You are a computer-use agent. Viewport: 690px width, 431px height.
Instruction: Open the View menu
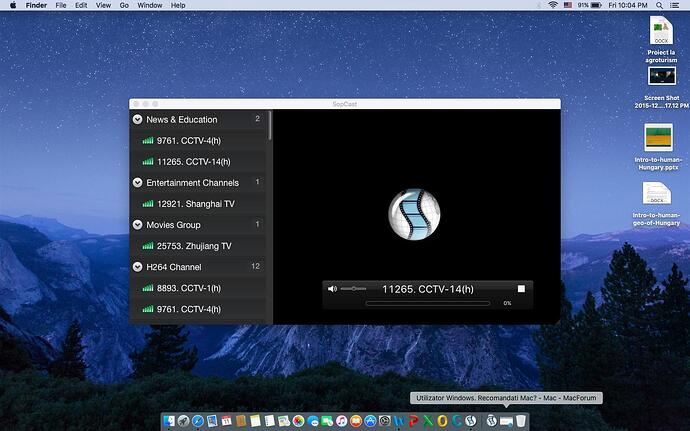coord(104,6)
